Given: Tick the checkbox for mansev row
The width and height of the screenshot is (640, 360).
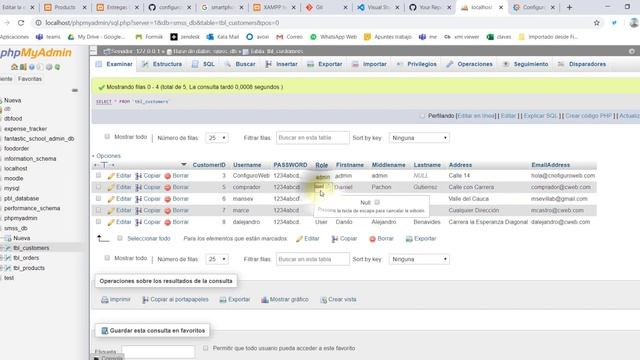Looking at the screenshot, I should tap(98, 198).
